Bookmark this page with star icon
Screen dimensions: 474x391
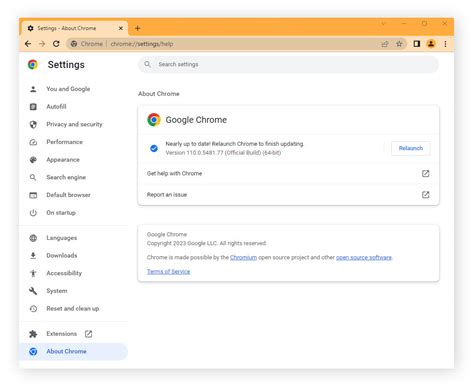399,44
